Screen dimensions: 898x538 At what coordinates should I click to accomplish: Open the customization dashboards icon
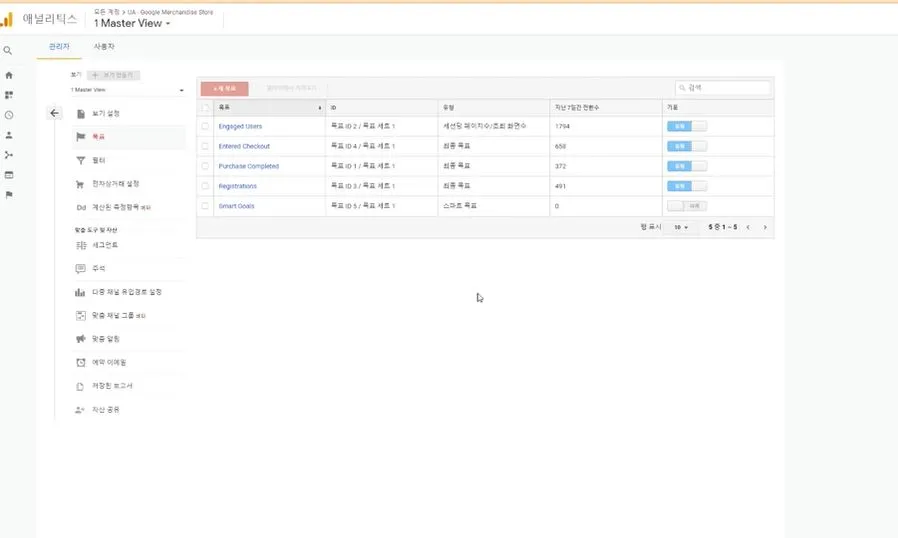click(9, 95)
